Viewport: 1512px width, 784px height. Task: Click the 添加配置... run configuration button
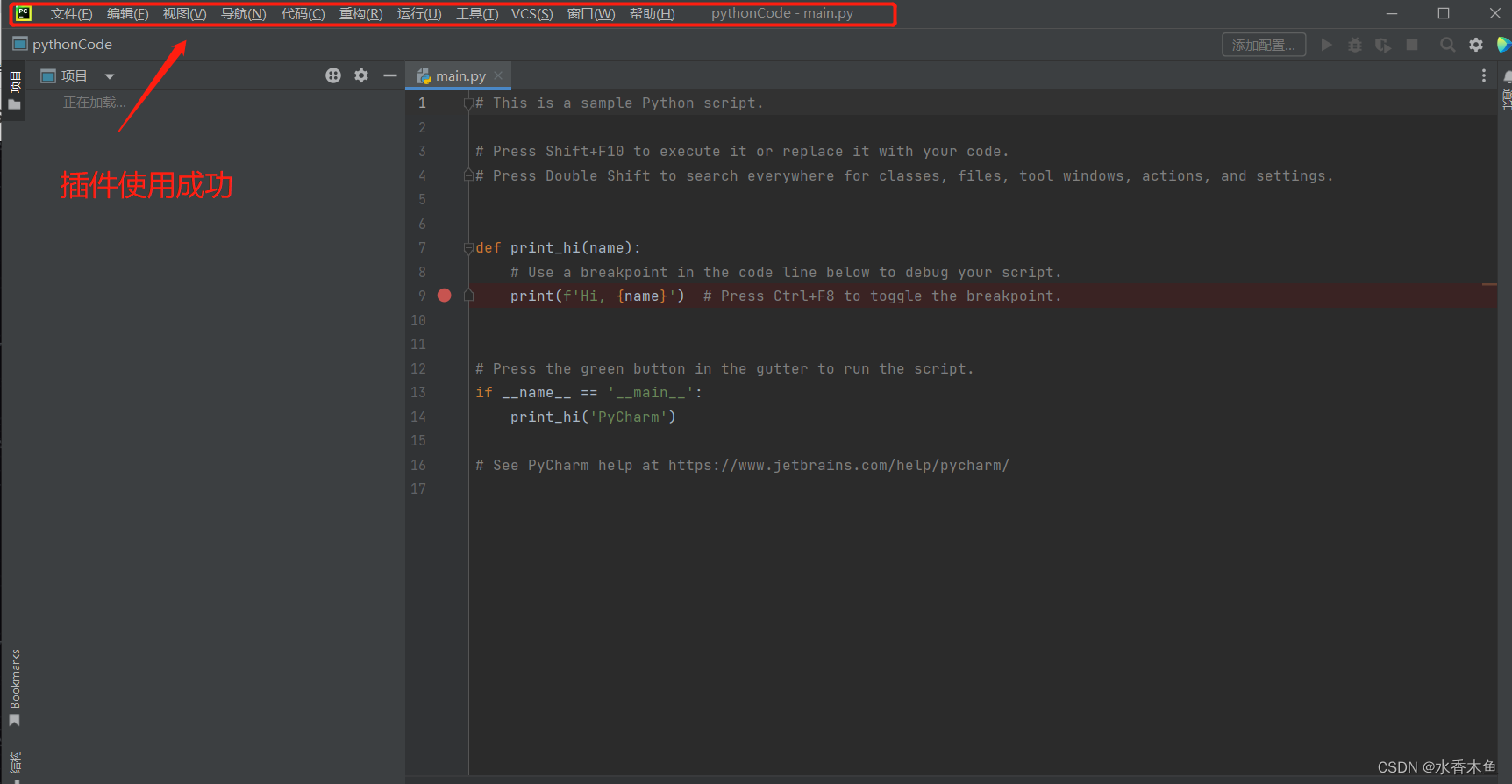[1264, 45]
